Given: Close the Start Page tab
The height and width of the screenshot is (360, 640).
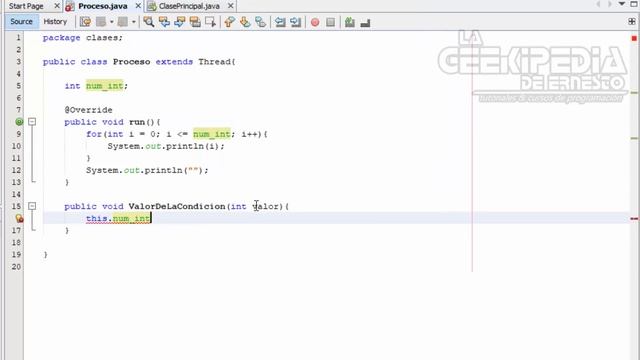Looking at the screenshot, I should click(x=57, y=6).
